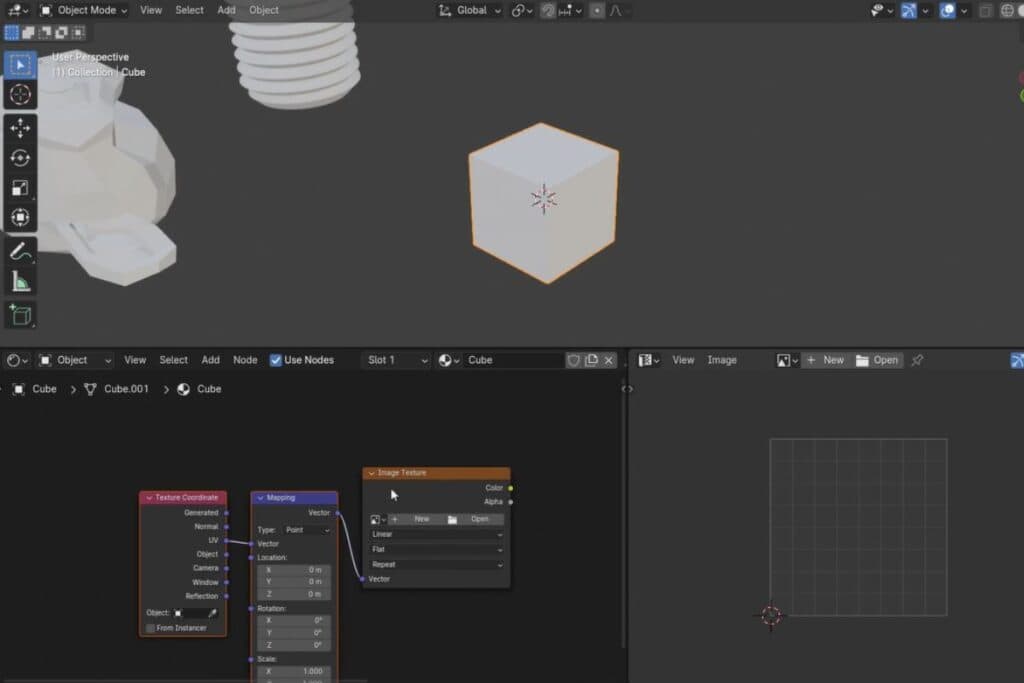Expand the Slot 1 material slot dropdown
Image resolution: width=1024 pixels, height=683 pixels.
[x=396, y=360]
